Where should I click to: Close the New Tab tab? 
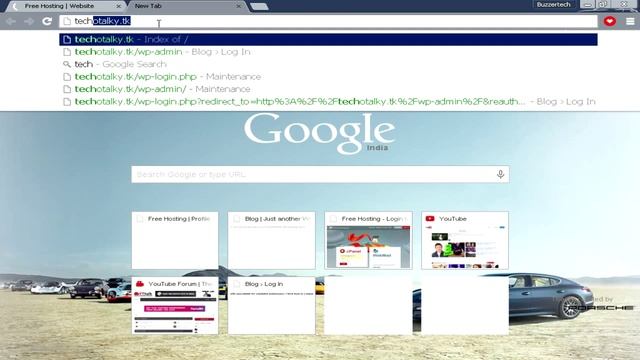238,6
